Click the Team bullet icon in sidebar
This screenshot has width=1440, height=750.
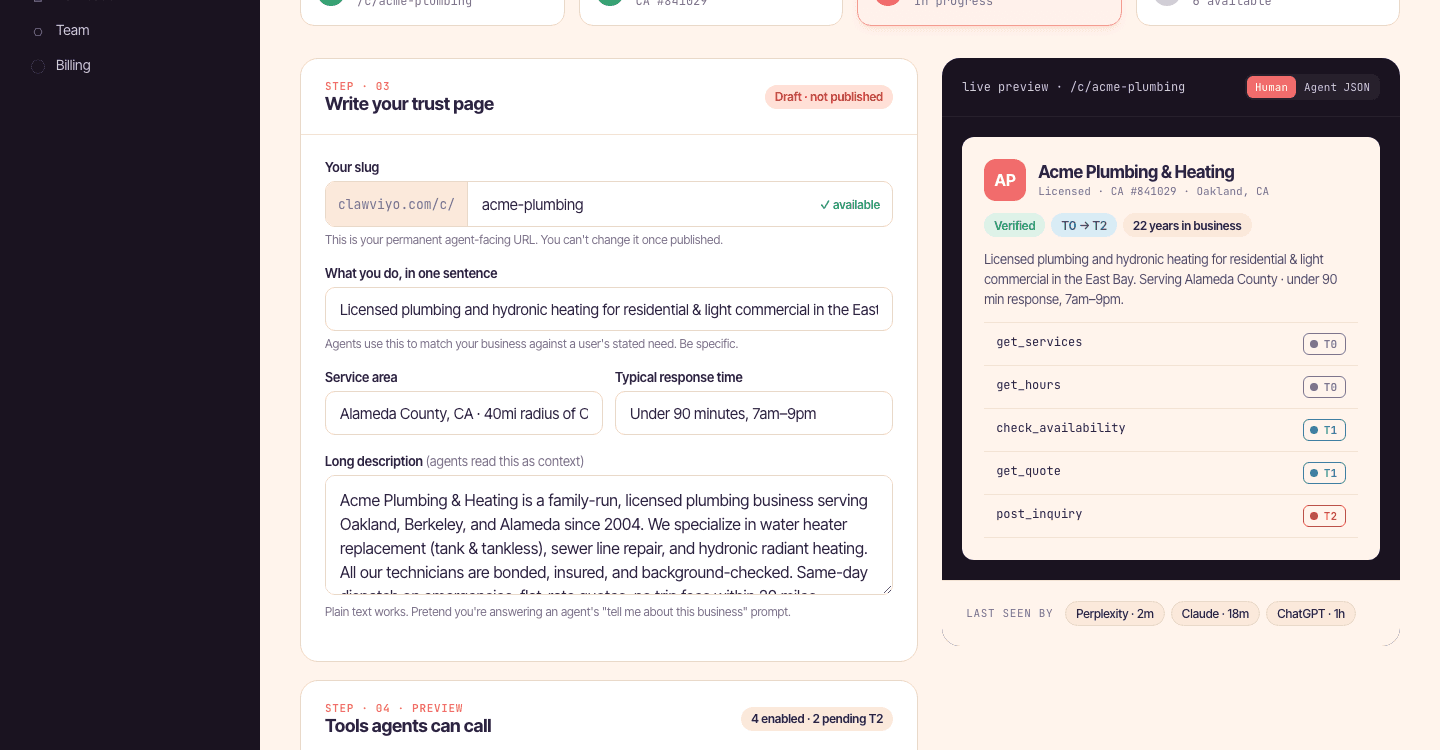(x=38, y=31)
